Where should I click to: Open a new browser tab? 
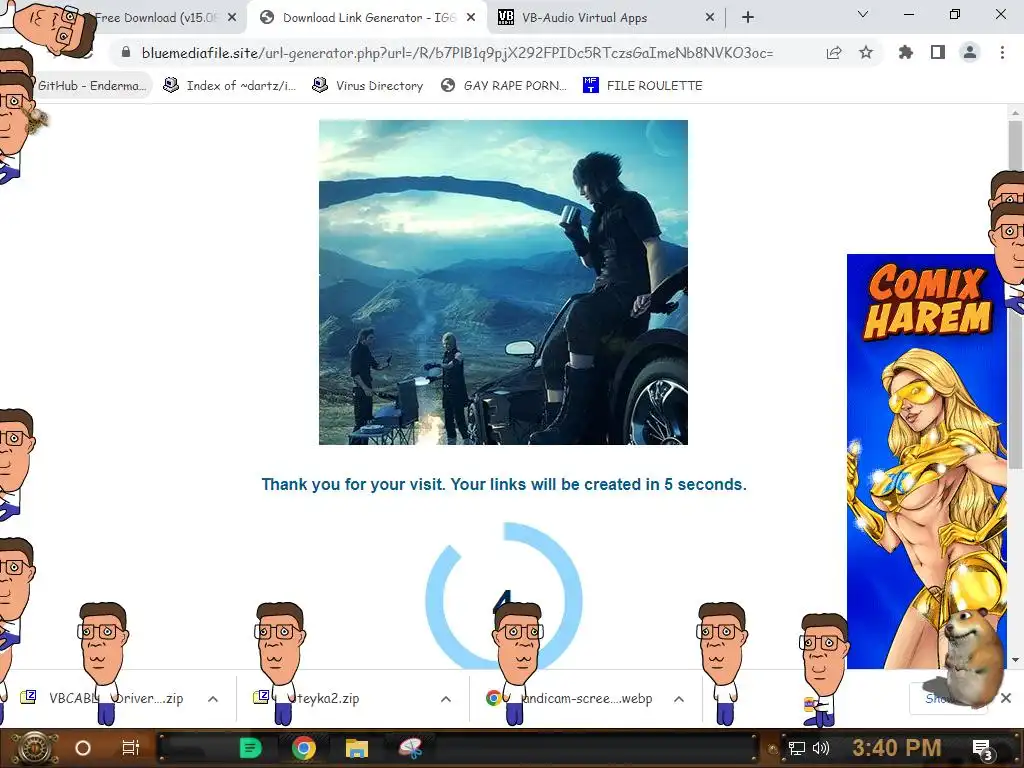pyautogui.click(x=748, y=18)
